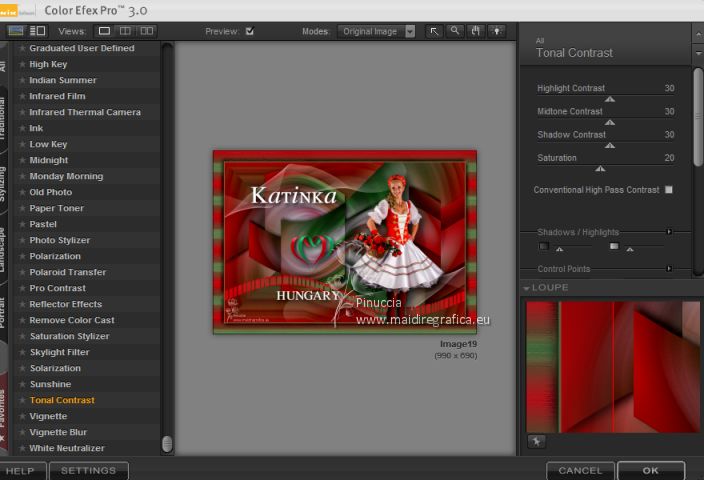
Task: Click the background color lightbulb icon
Action: point(496,31)
